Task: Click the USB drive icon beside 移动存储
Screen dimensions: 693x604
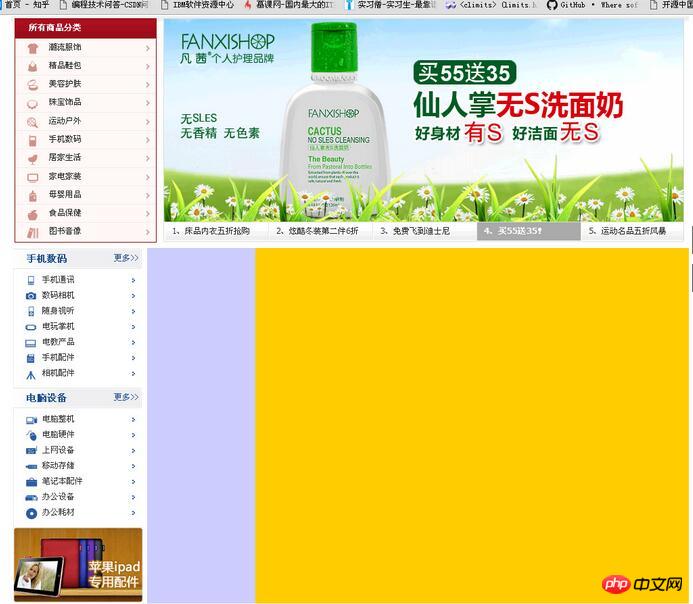Action: (x=31, y=466)
